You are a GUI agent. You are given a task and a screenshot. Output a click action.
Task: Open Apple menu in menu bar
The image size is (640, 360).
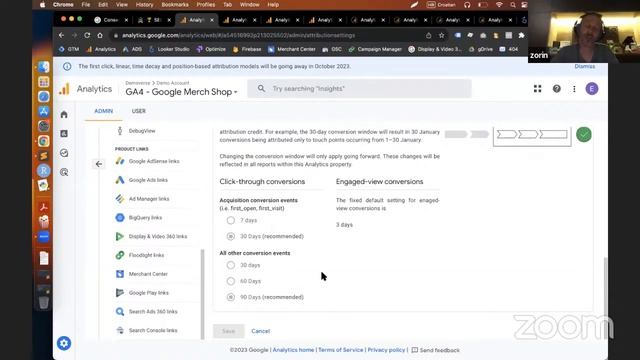[x=42, y=5]
